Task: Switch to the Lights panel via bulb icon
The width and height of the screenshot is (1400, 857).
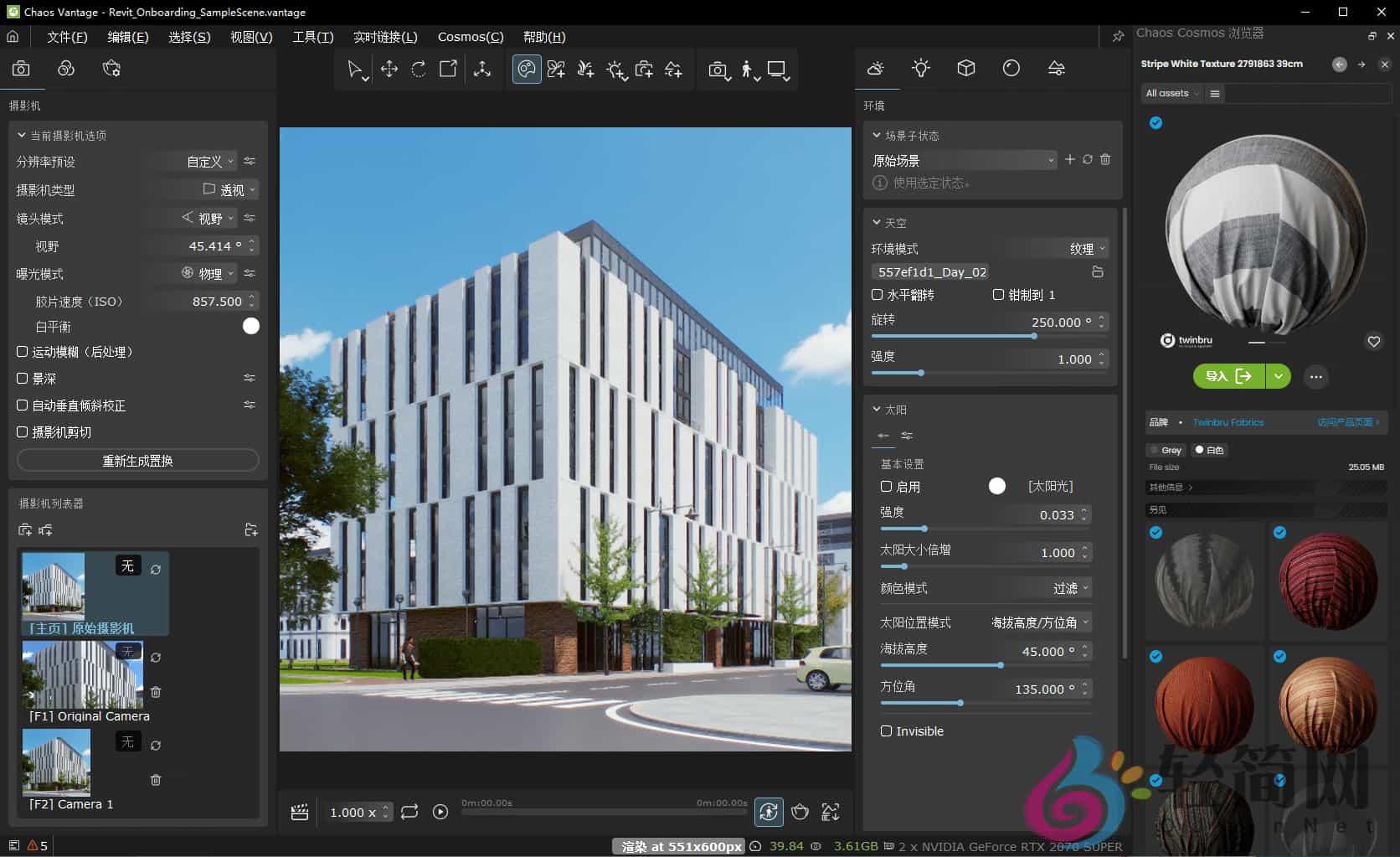Action: click(x=920, y=70)
